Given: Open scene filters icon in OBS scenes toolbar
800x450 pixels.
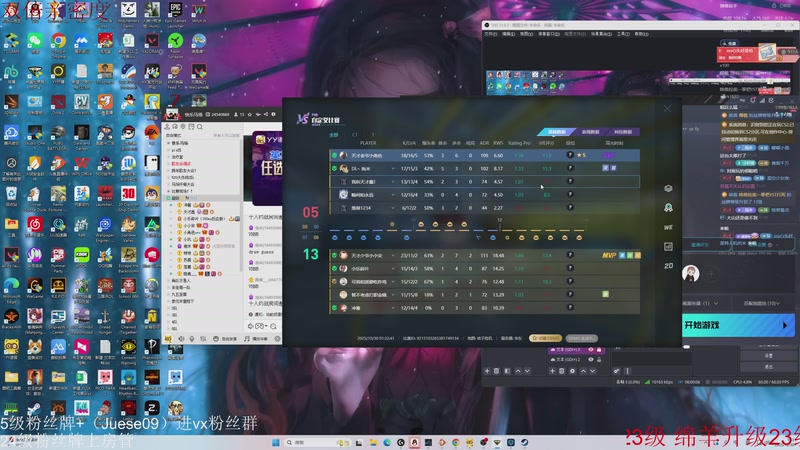Looking at the screenshot, I should coord(507,371).
